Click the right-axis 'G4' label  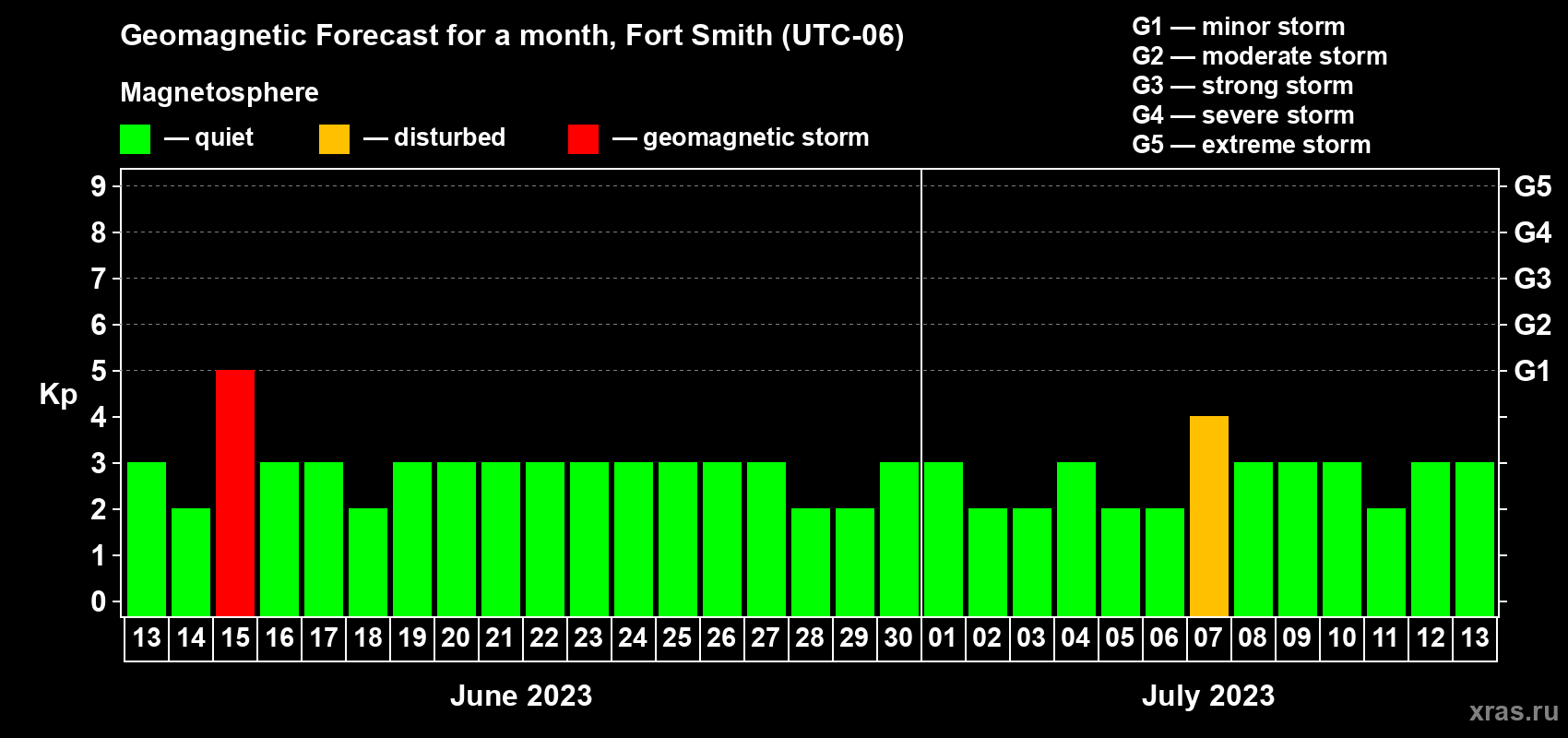(1533, 232)
